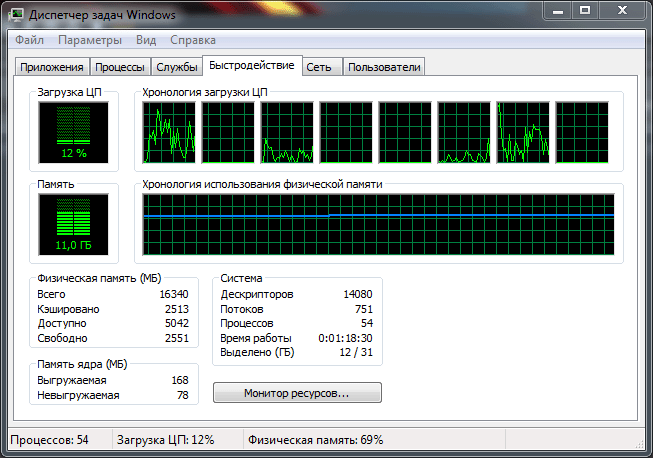Image resolution: width=653 pixels, height=458 pixels.
Task: Maximize the Task Manager window
Action: click(x=585, y=11)
